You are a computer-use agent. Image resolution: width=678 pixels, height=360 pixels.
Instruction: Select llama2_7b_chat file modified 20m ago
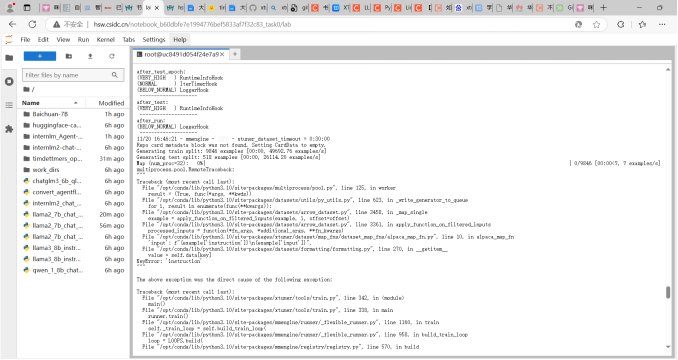[x=73, y=214]
